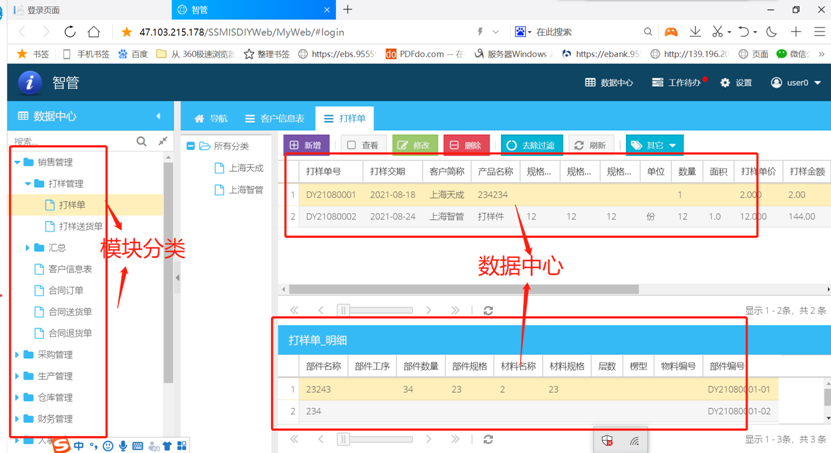
Task: Select 打样单 in the sidebar tree
Action: click(72, 205)
